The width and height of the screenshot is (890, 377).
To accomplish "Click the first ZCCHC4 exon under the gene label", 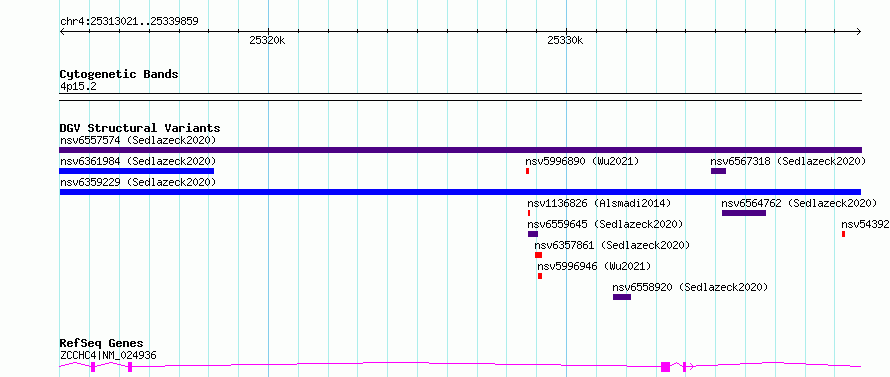I will pyautogui.click(x=93, y=367).
